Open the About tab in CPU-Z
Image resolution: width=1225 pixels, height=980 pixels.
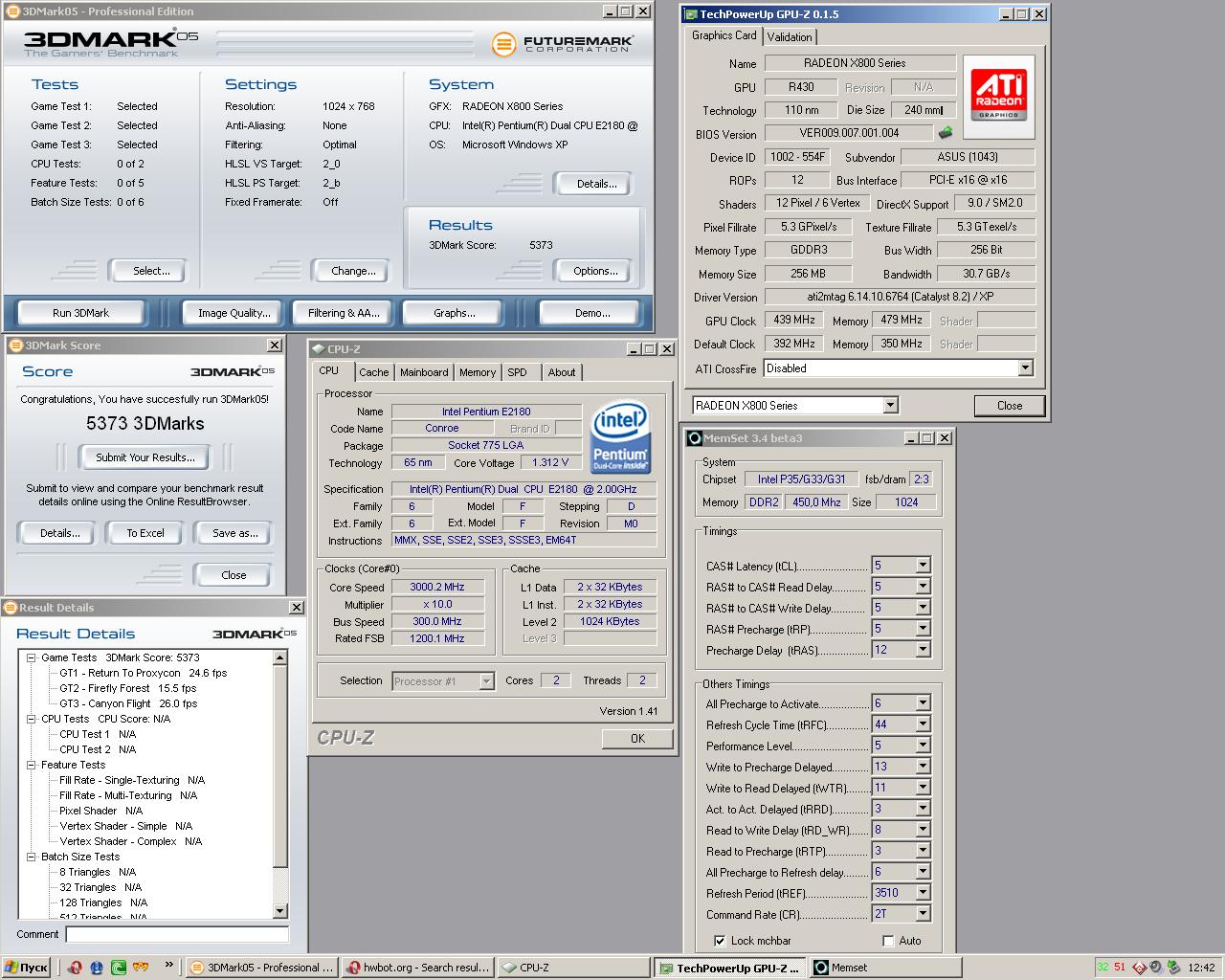pyautogui.click(x=562, y=372)
